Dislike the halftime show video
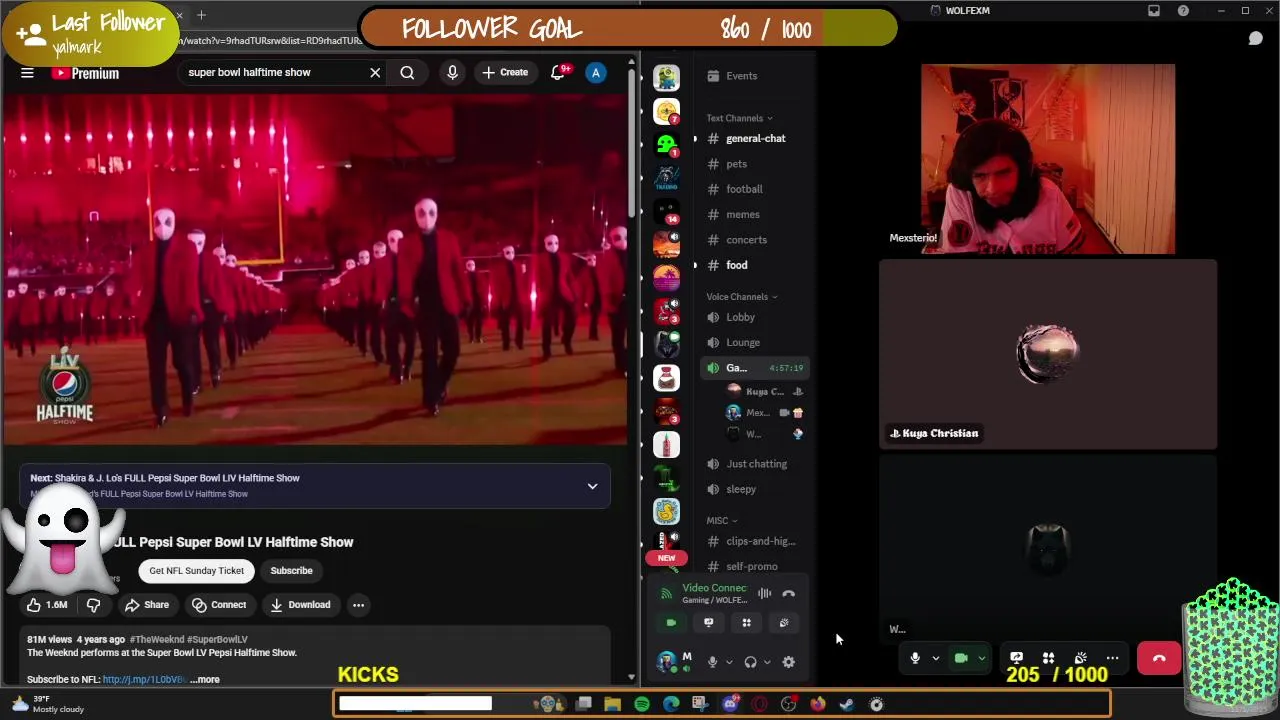The width and height of the screenshot is (1280, 720). [93, 604]
